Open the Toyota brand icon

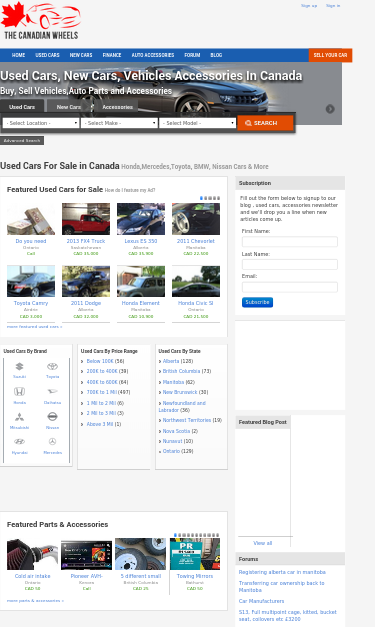(x=52, y=367)
